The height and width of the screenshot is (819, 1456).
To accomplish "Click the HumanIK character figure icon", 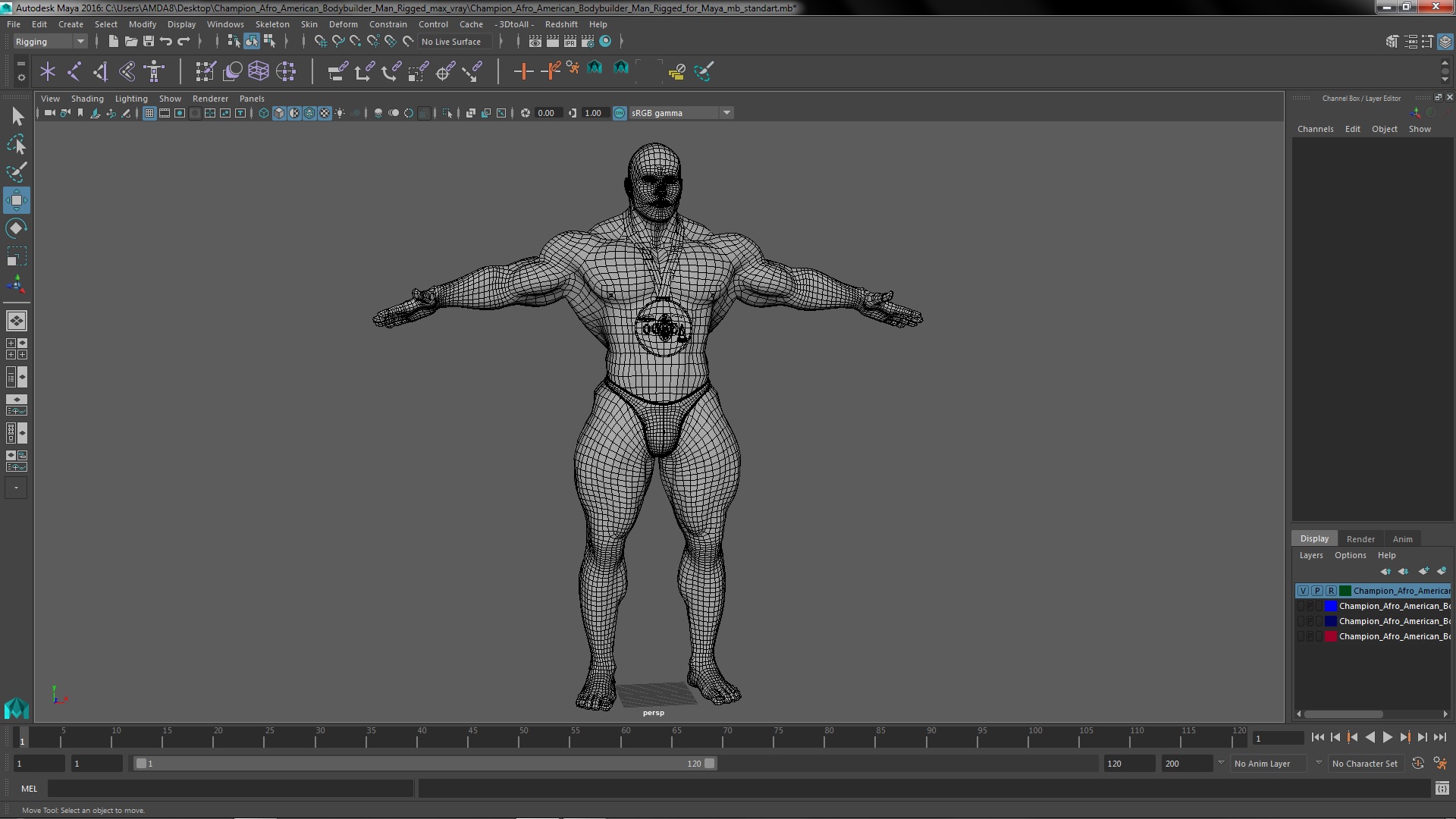I will tap(154, 71).
